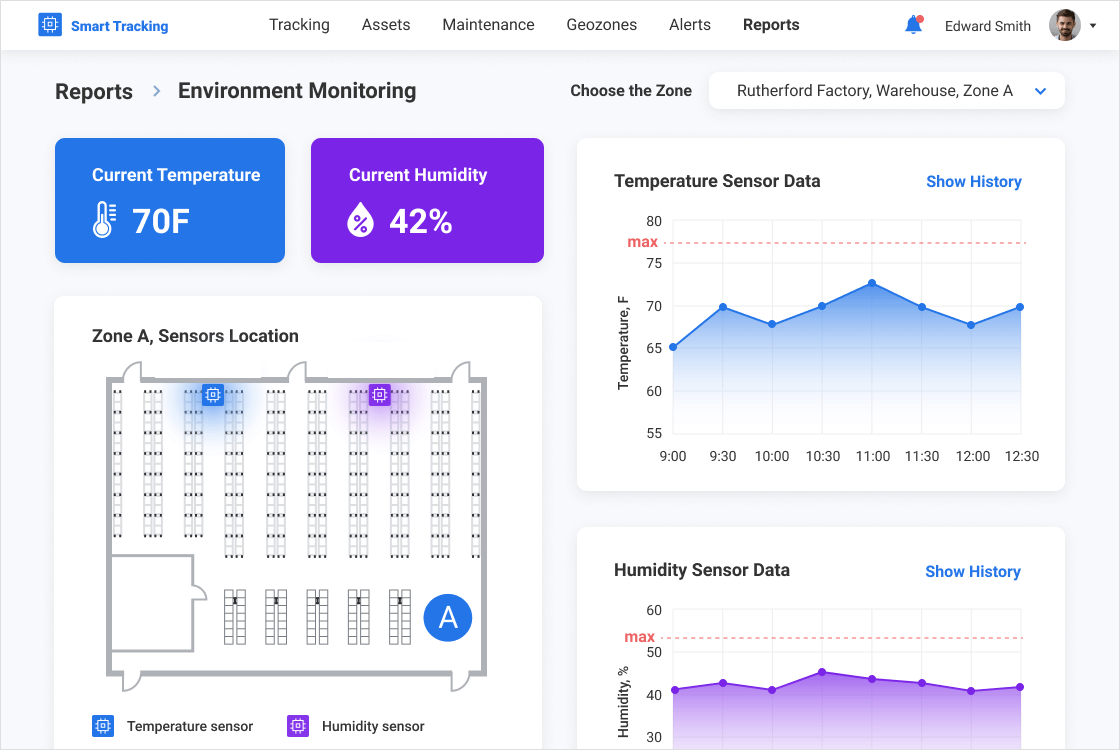Click the humidity droplet icon
The width and height of the screenshot is (1120, 750).
[360, 220]
